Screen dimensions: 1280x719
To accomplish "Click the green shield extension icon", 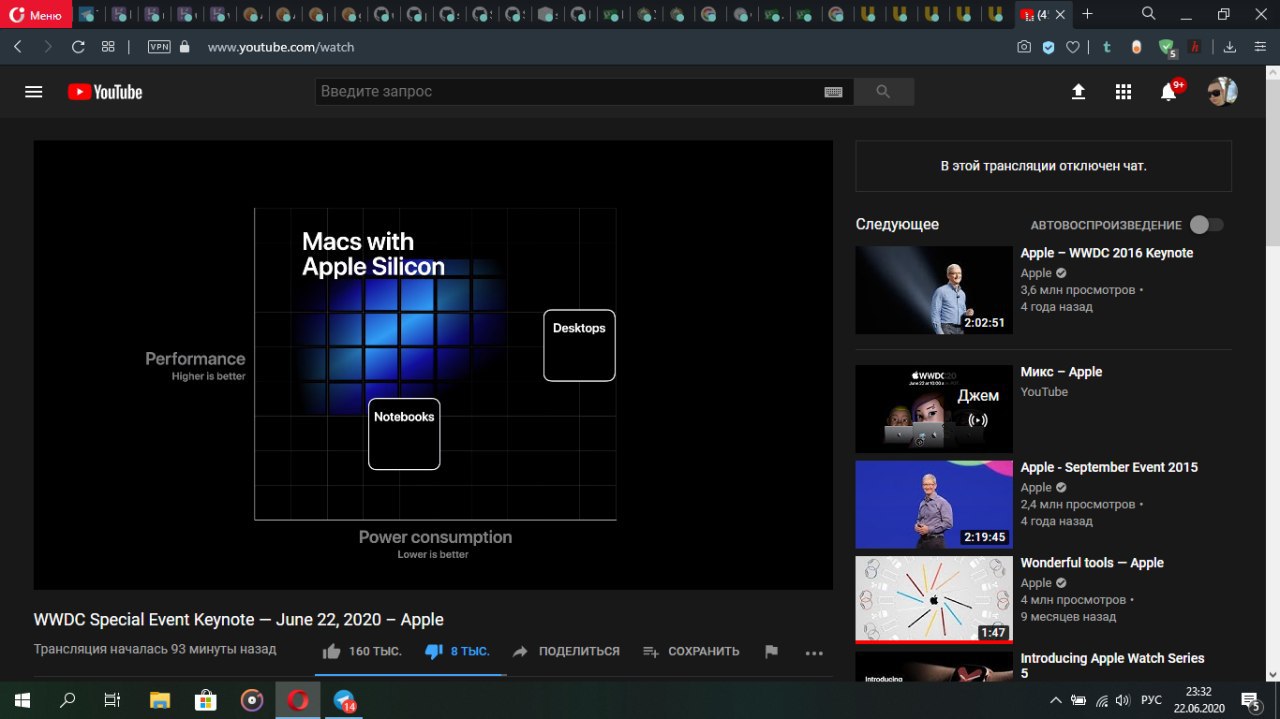I will (1167, 47).
